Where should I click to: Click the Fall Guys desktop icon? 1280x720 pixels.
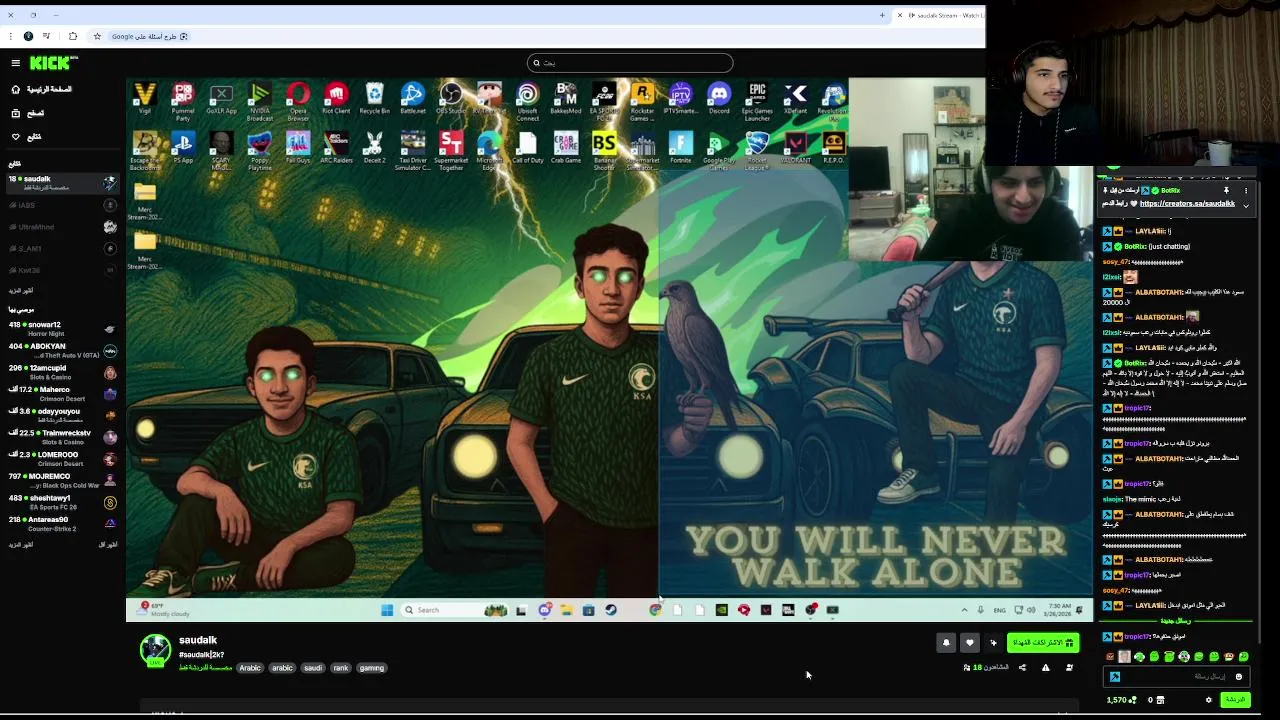[x=298, y=148]
